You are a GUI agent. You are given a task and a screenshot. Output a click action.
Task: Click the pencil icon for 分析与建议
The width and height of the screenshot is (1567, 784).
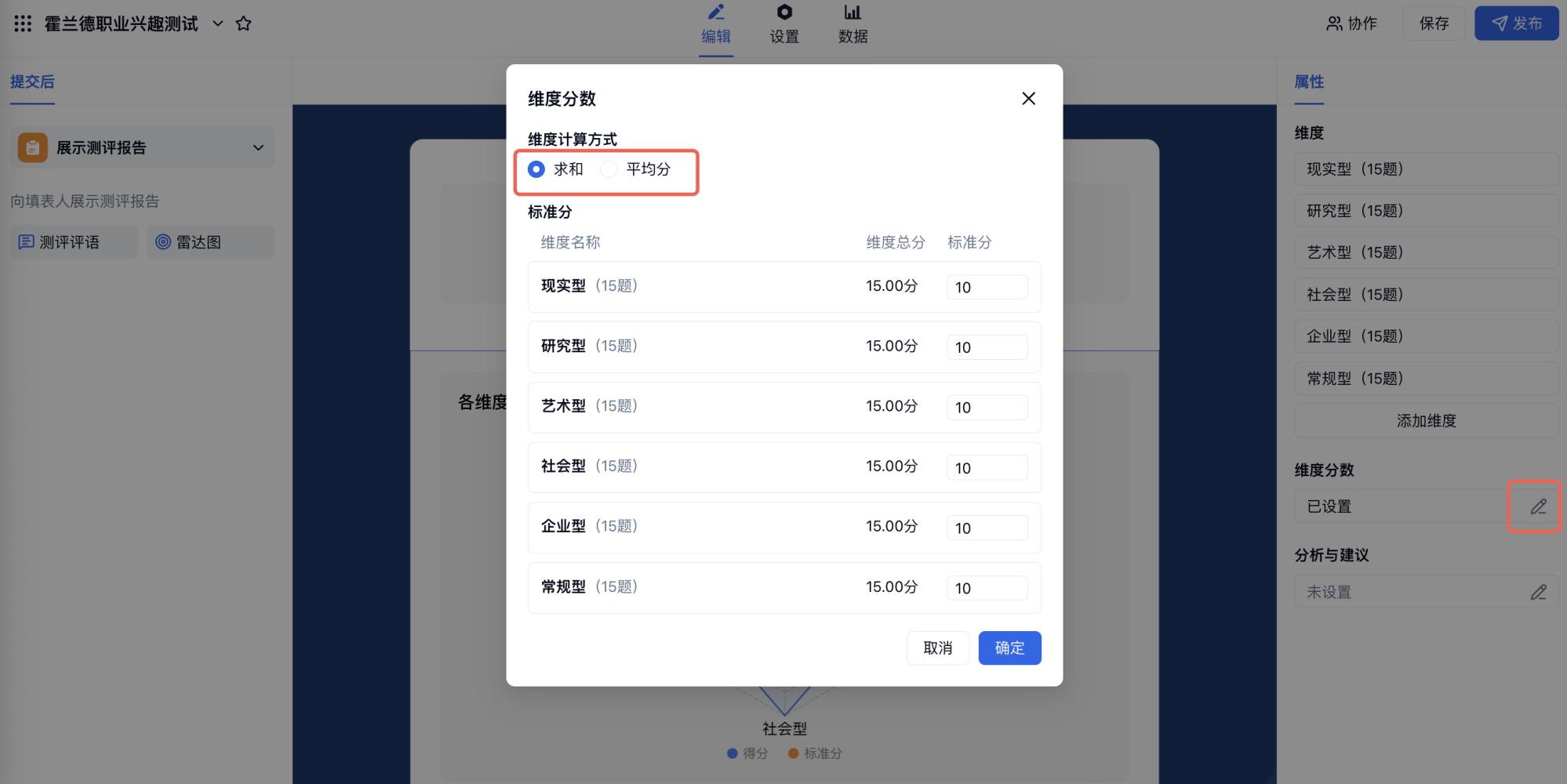pyautogui.click(x=1538, y=592)
